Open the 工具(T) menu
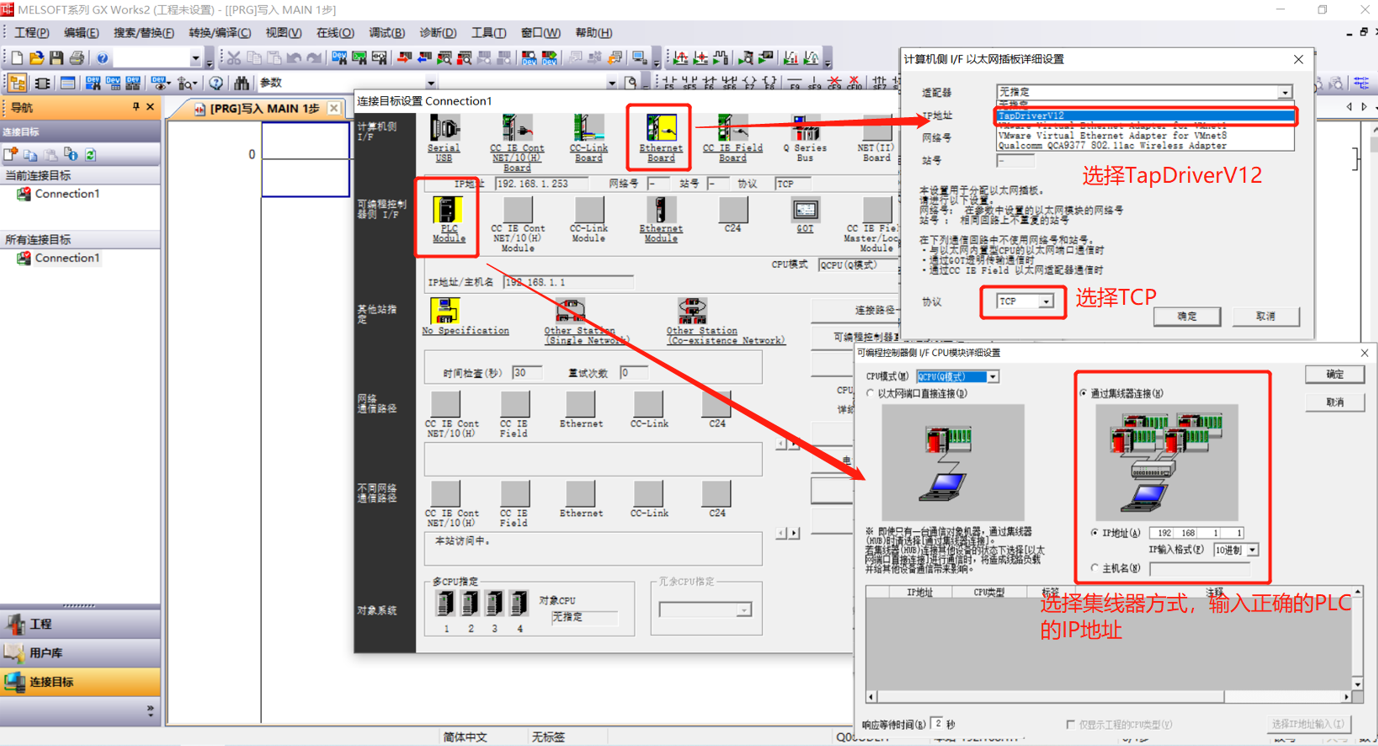The width and height of the screenshot is (1378, 746). [488, 33]
